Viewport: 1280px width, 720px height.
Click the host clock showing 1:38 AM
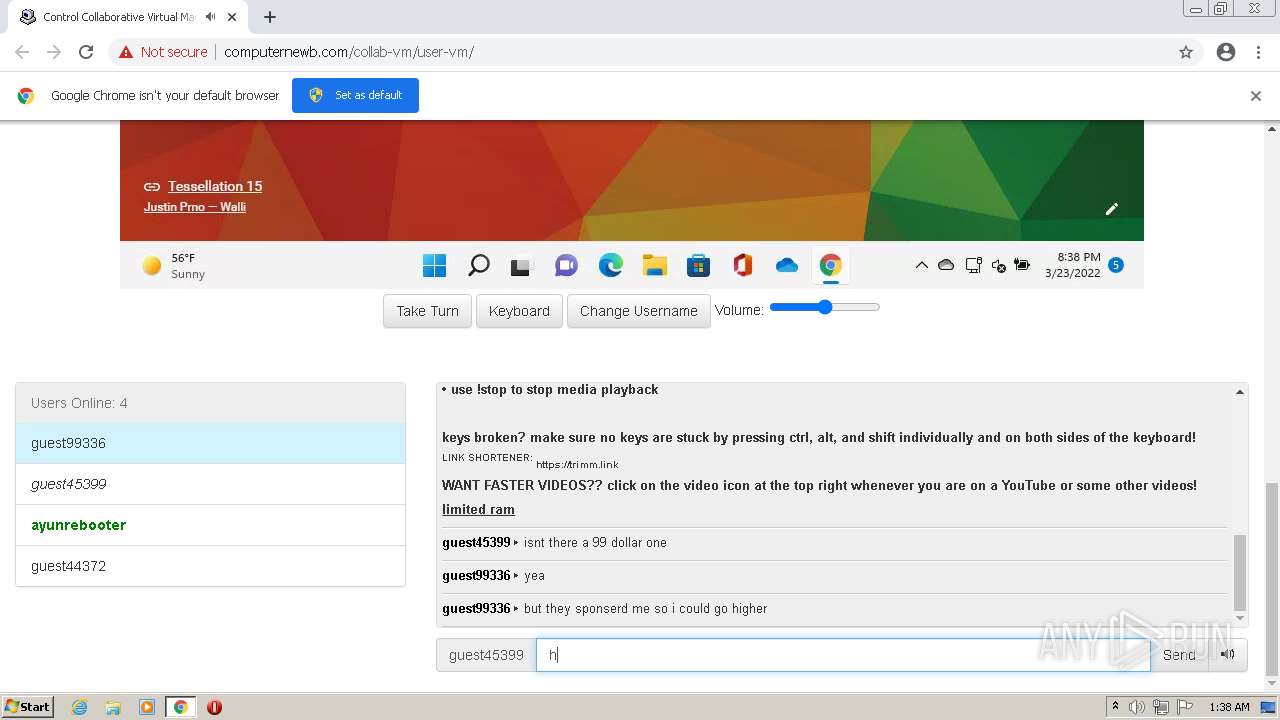click(x=1229, y=707)
